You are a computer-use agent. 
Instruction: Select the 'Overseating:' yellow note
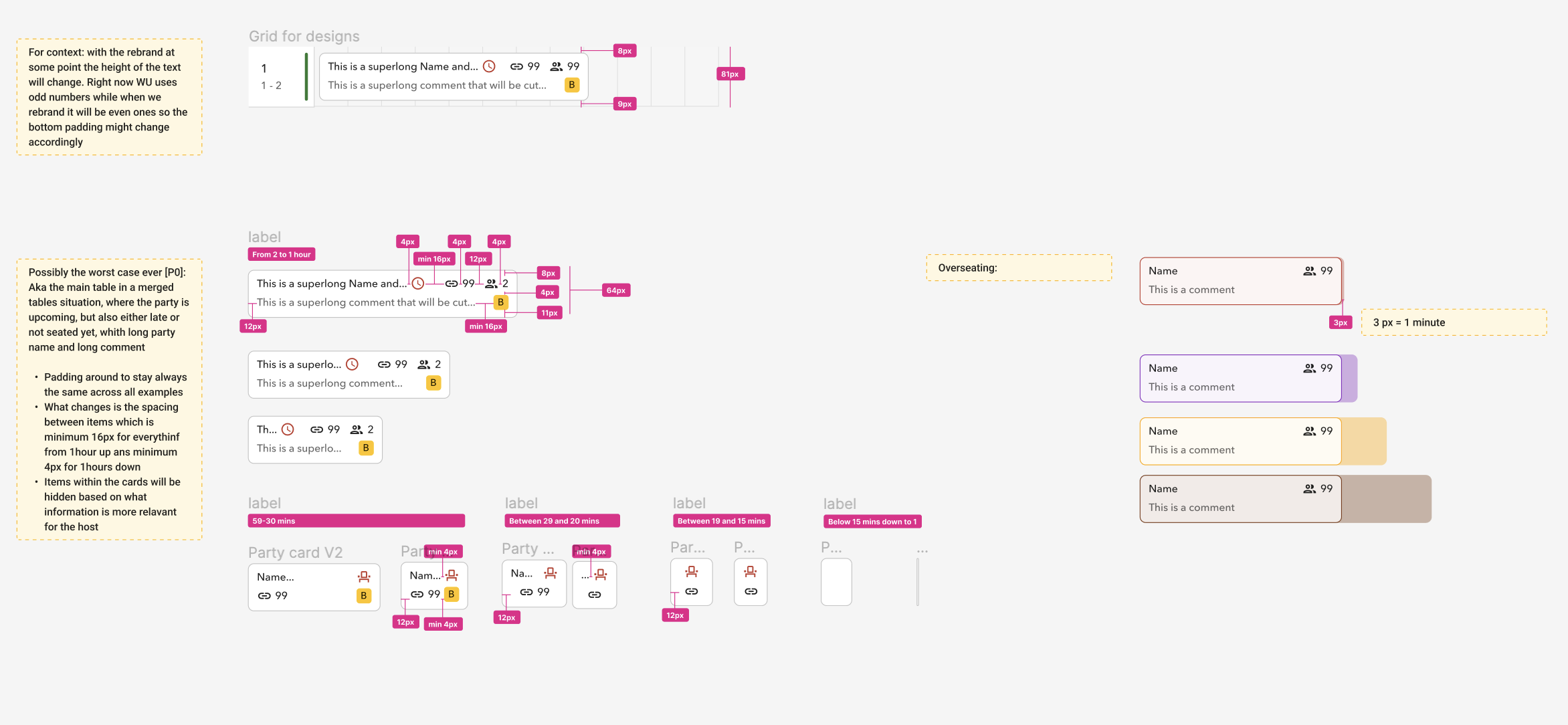(x=1019, y=268)
